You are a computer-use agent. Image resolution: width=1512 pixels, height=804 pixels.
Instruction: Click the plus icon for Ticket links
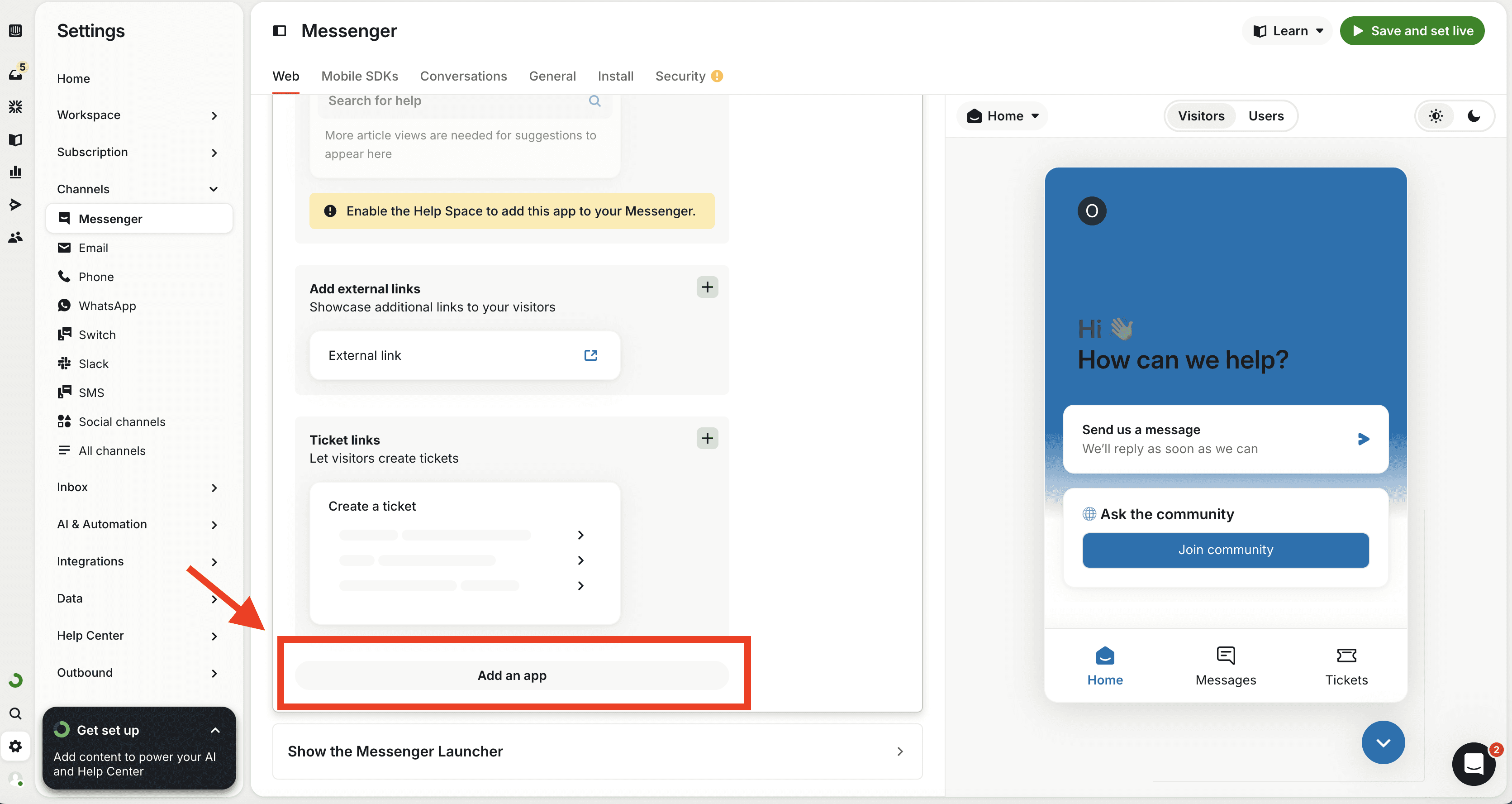(707, 438)
